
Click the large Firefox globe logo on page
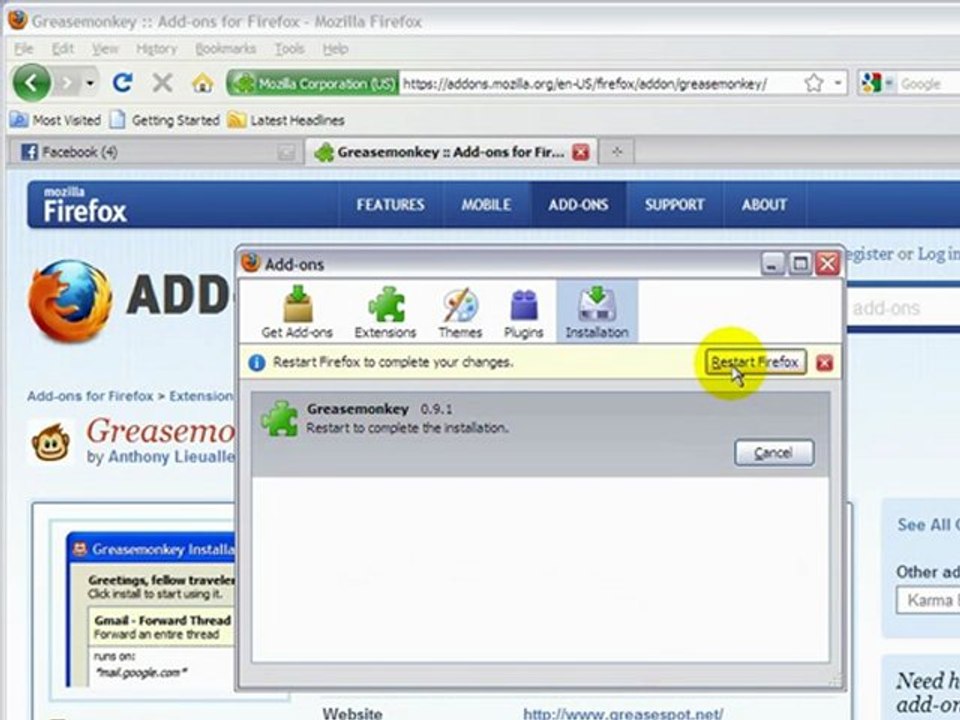(x=70, y=301)
